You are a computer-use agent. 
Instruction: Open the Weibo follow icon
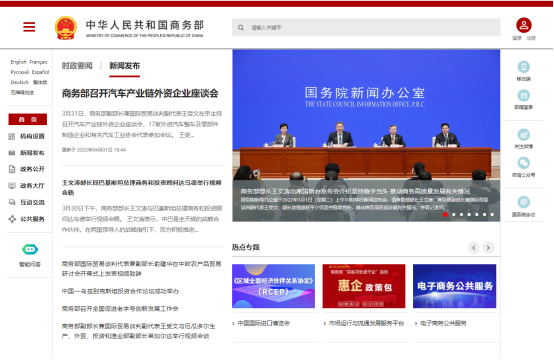click(524, 135)
